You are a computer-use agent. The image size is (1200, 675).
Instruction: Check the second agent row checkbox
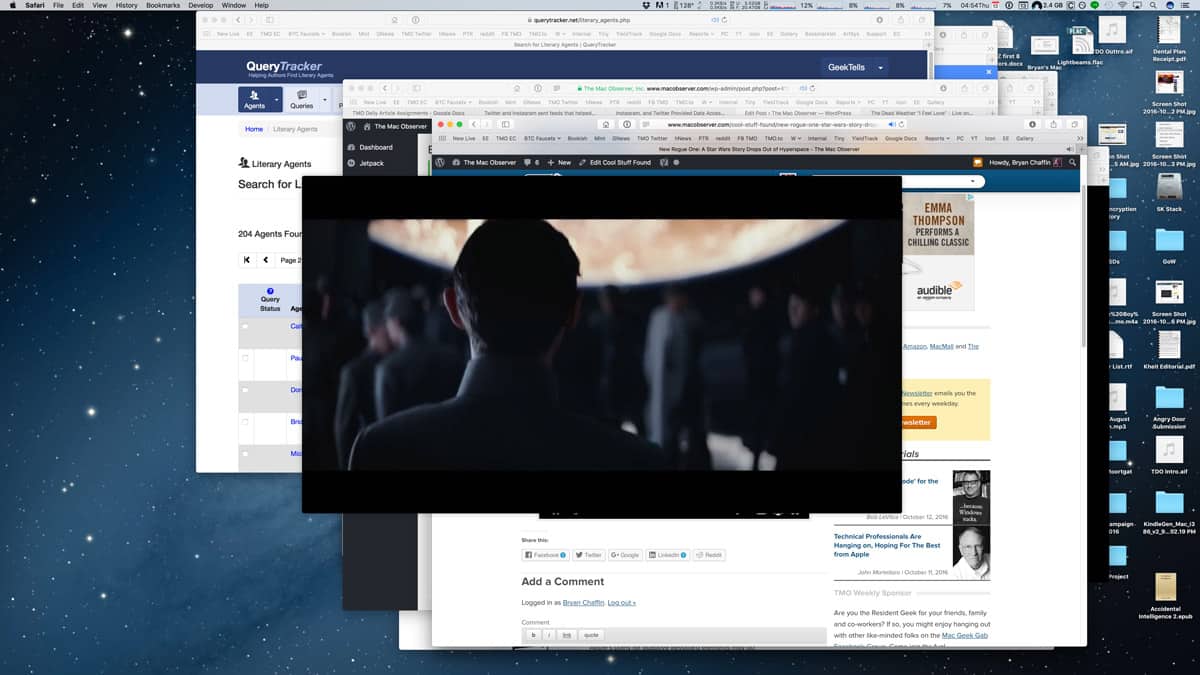(x=245, y=357)
